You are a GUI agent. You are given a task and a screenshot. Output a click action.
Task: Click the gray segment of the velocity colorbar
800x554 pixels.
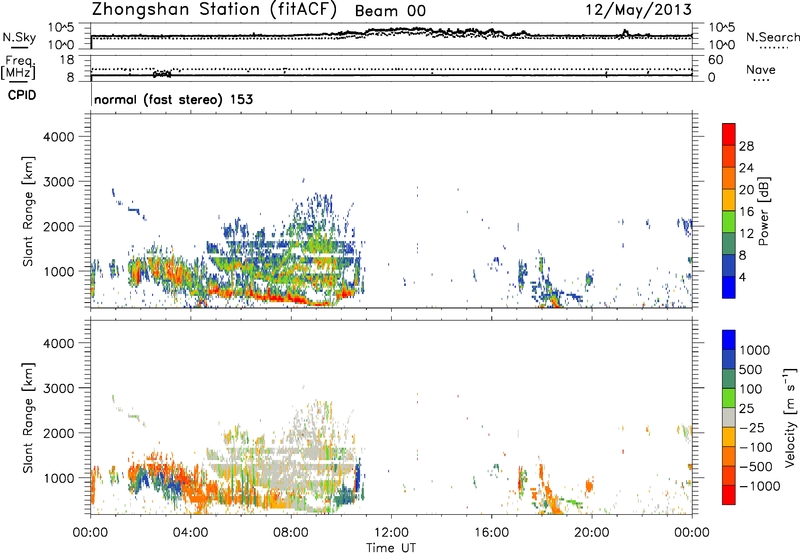pos(729,417)
